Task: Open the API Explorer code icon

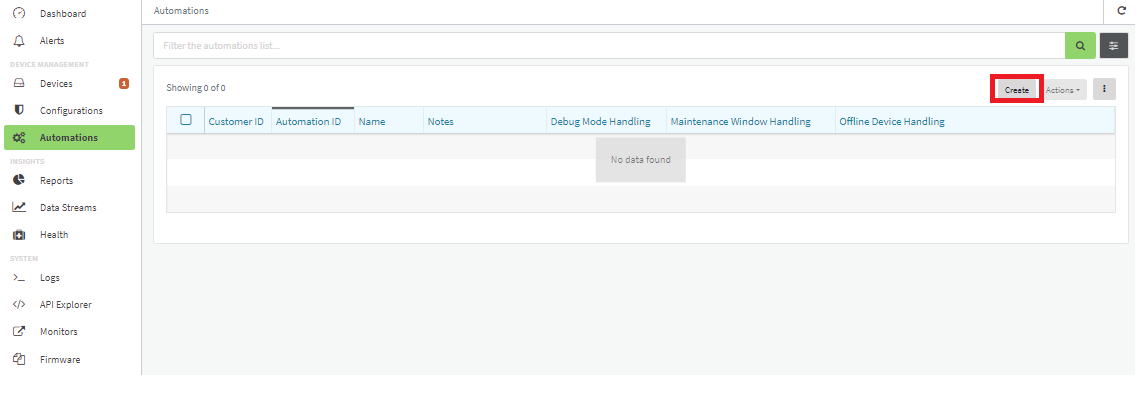Action: 20,305
